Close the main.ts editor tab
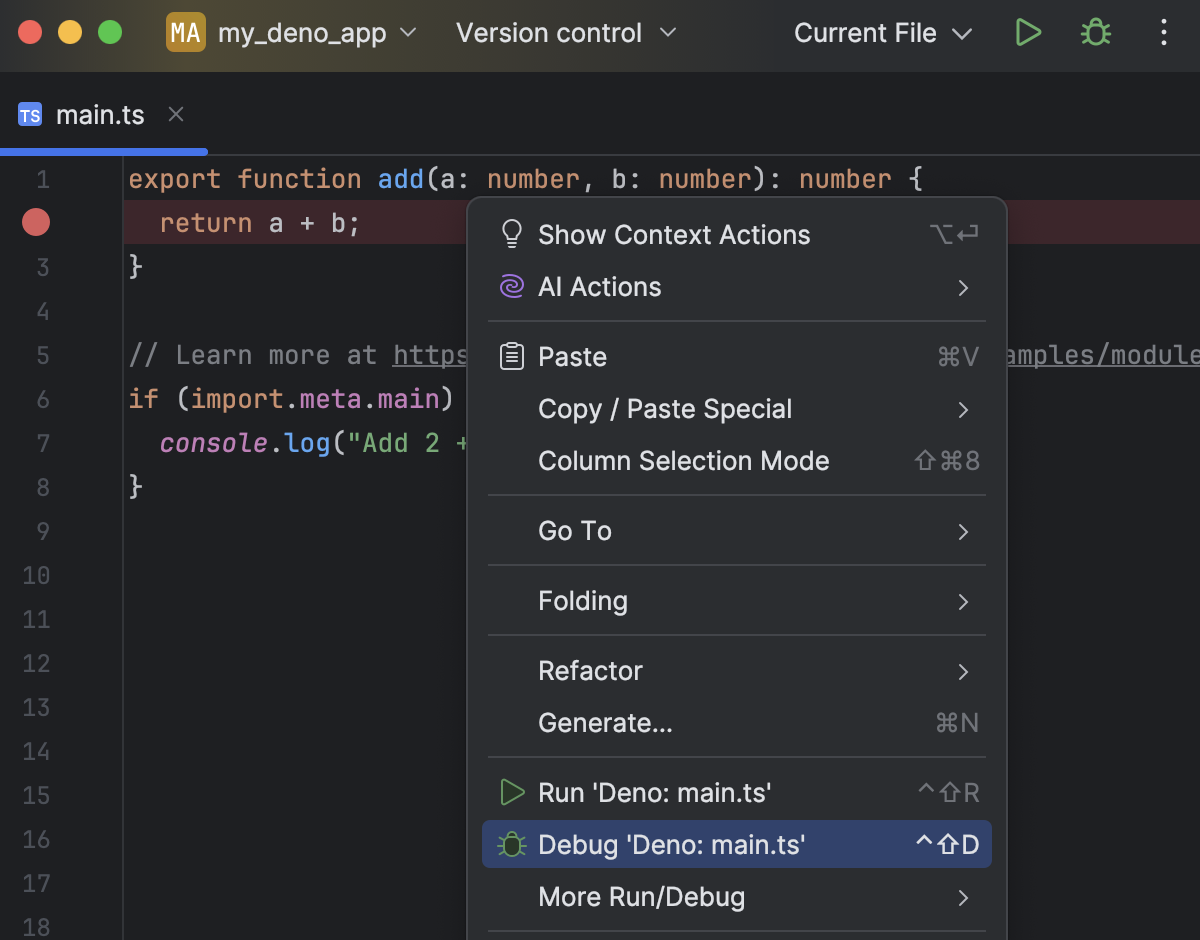This screenshot has width=1200, height=940. tap(176, 114)
